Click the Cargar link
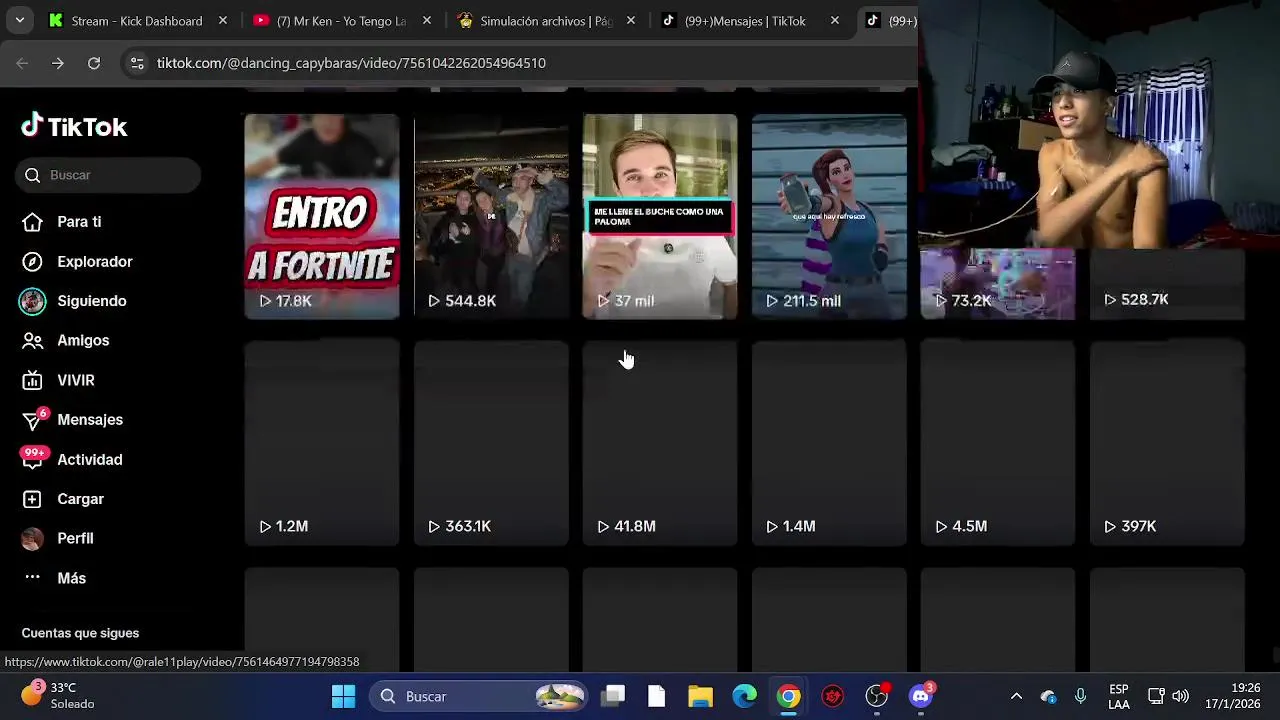 point(80,499)
